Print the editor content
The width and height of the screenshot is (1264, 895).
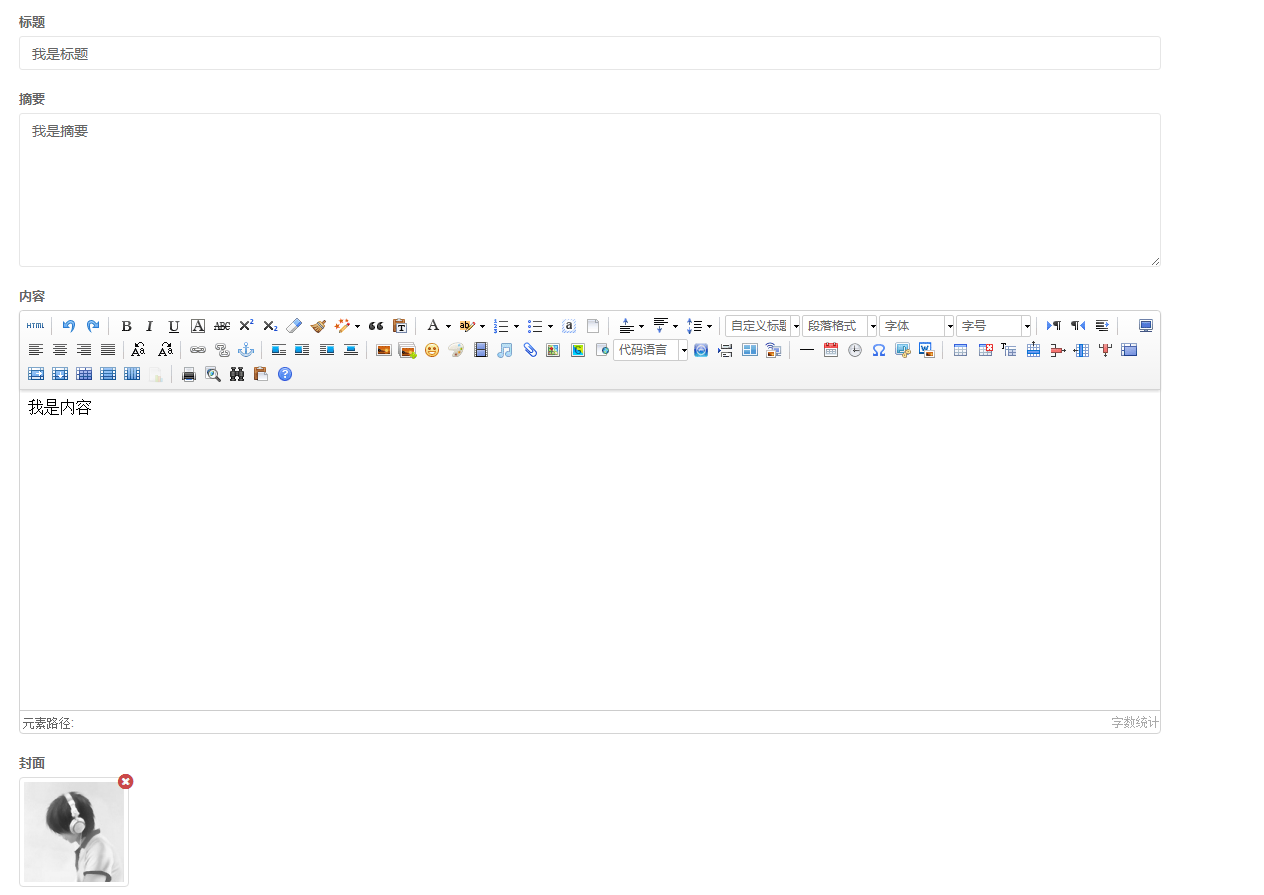(189, 374)
